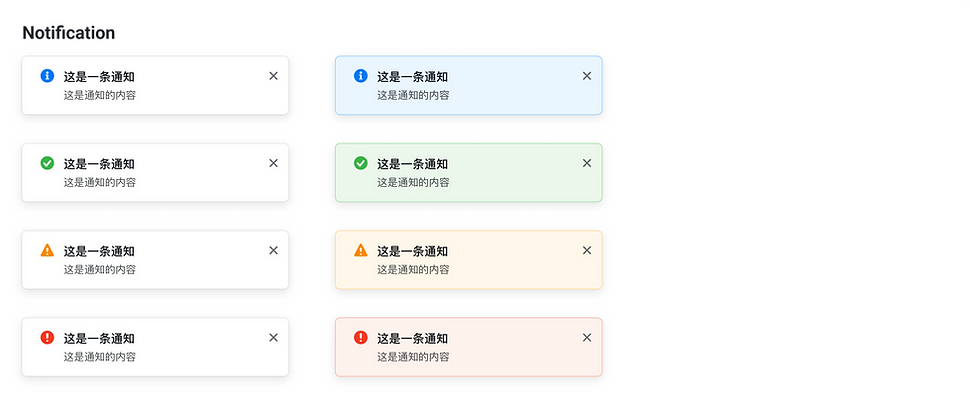Click the warning icon on orange-tinted notification

coord(361,250)
